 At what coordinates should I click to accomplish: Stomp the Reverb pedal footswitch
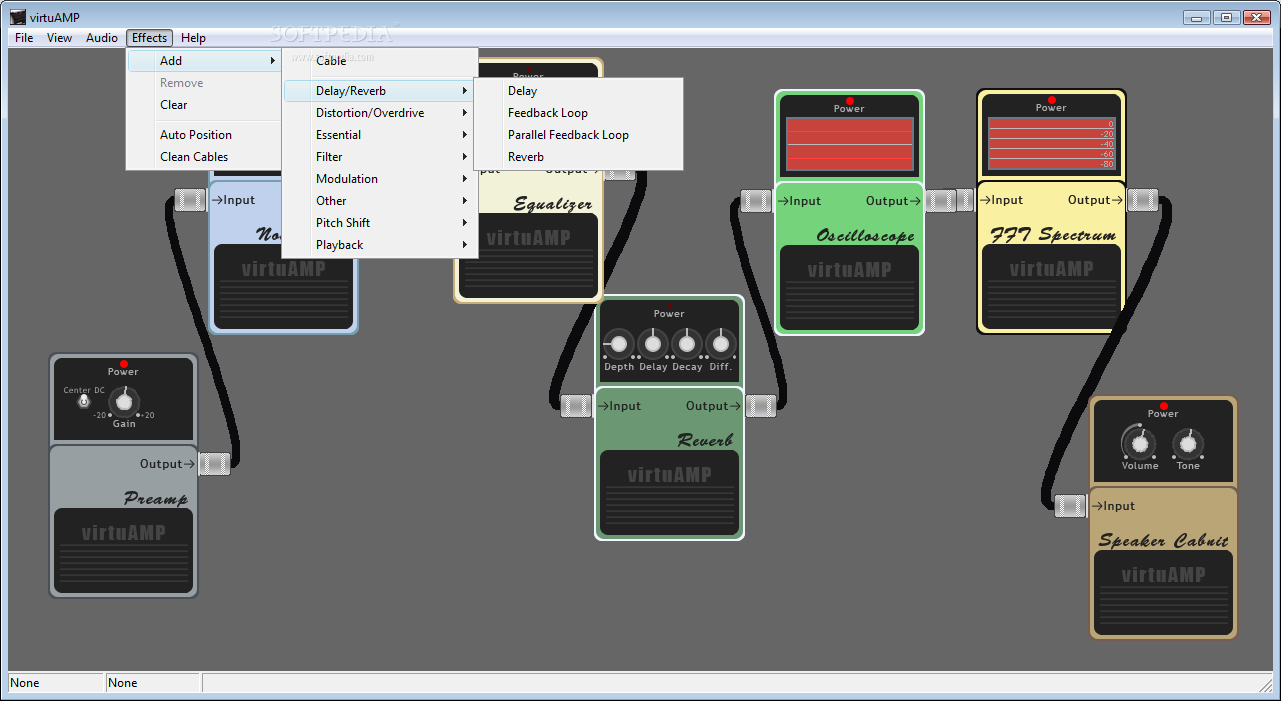[669, 492]
